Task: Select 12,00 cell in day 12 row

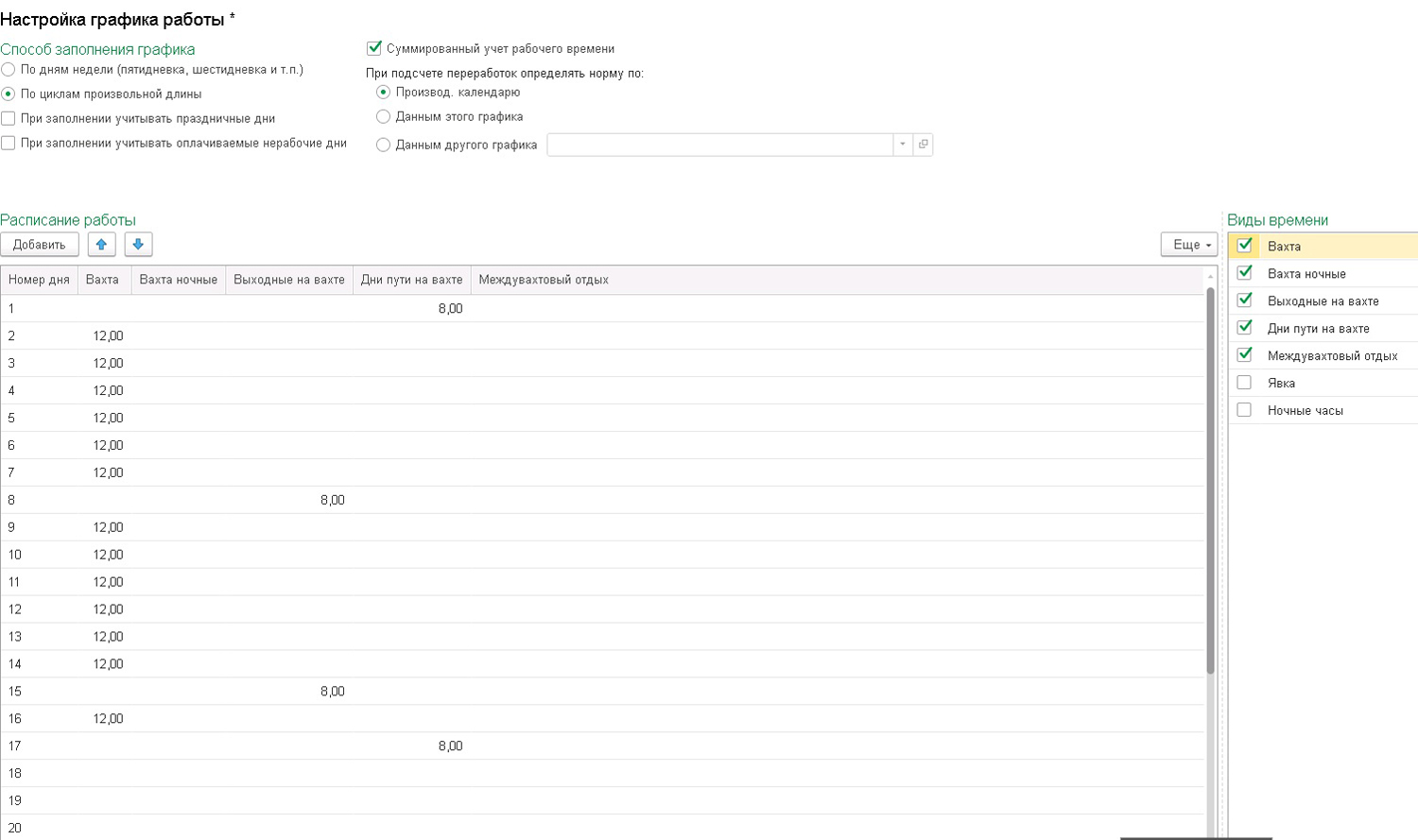Action: 104,610
